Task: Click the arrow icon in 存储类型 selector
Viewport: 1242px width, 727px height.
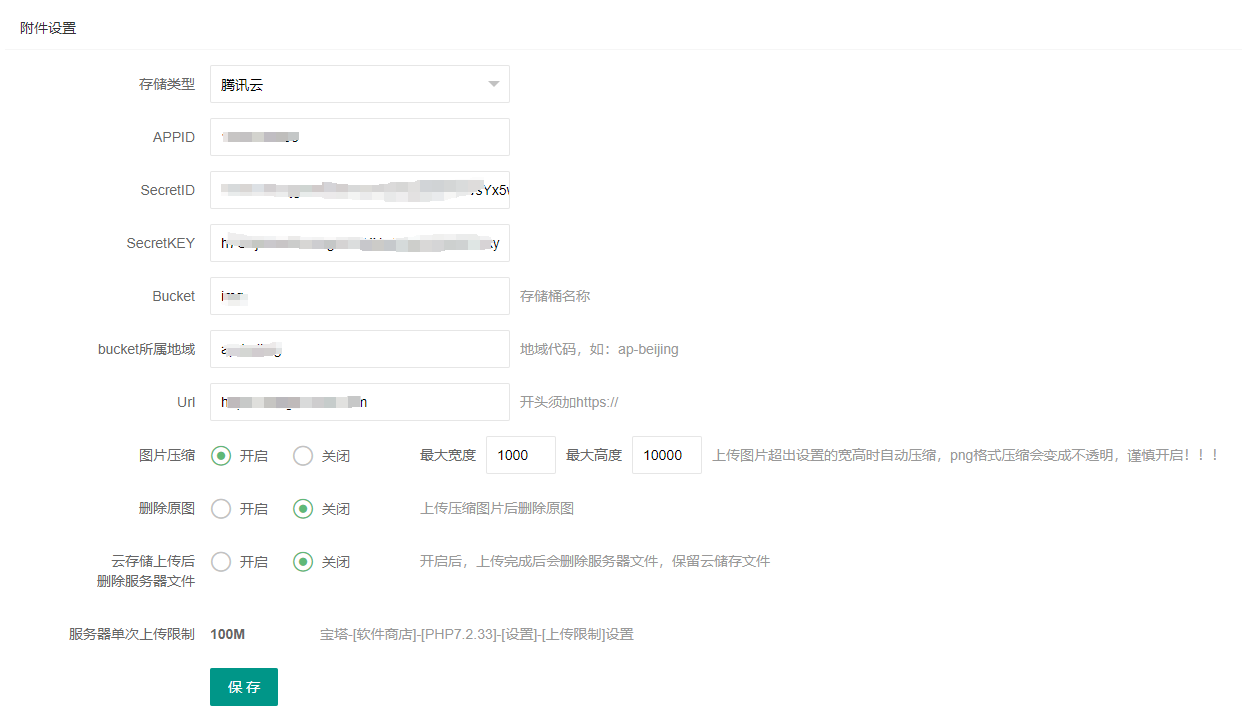Action: 493,84
